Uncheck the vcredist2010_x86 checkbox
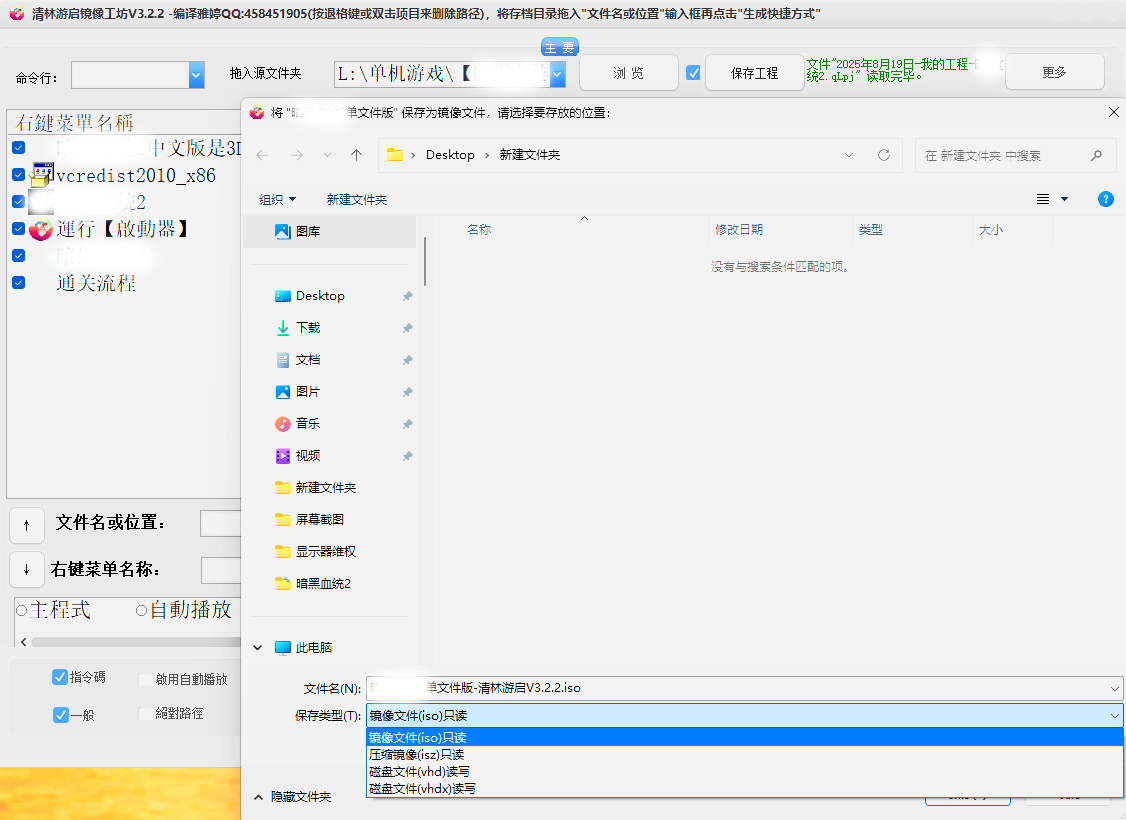The image size is (1126, 820). [x=19, y=174]
